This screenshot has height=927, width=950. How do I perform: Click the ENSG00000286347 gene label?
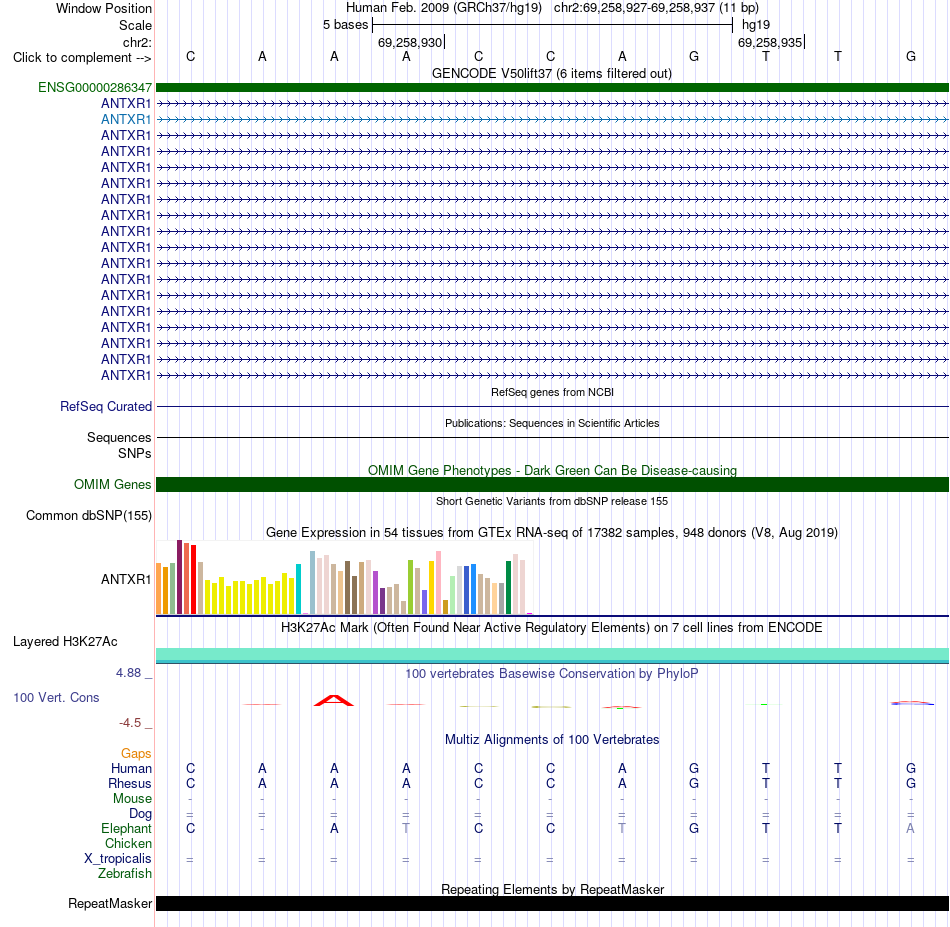click(95, 87)
